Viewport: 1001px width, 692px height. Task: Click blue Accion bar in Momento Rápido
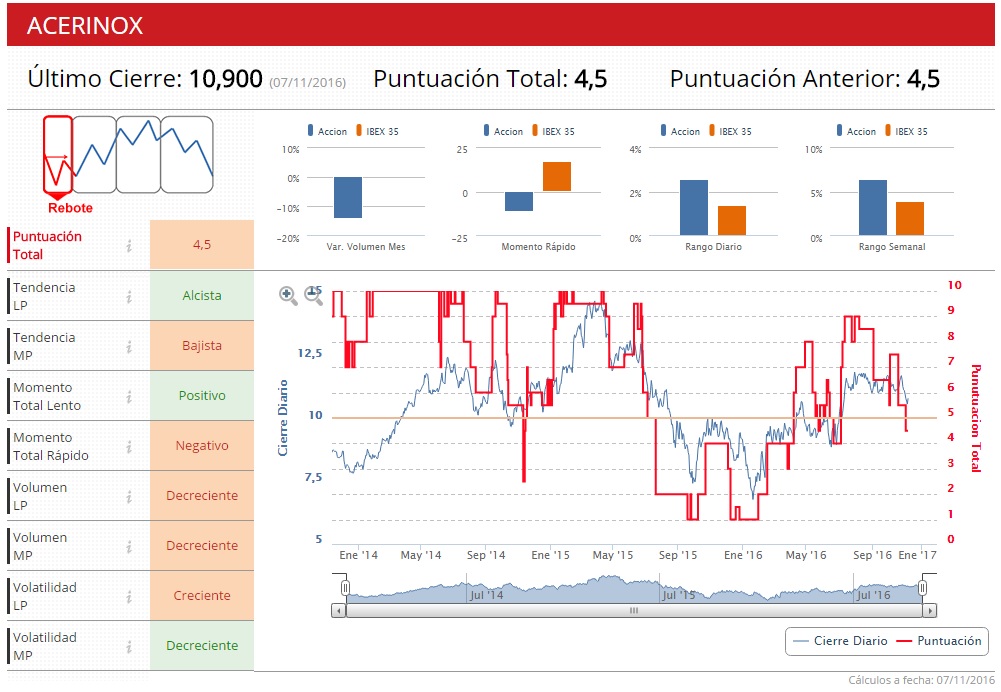[x=519, y=201]
